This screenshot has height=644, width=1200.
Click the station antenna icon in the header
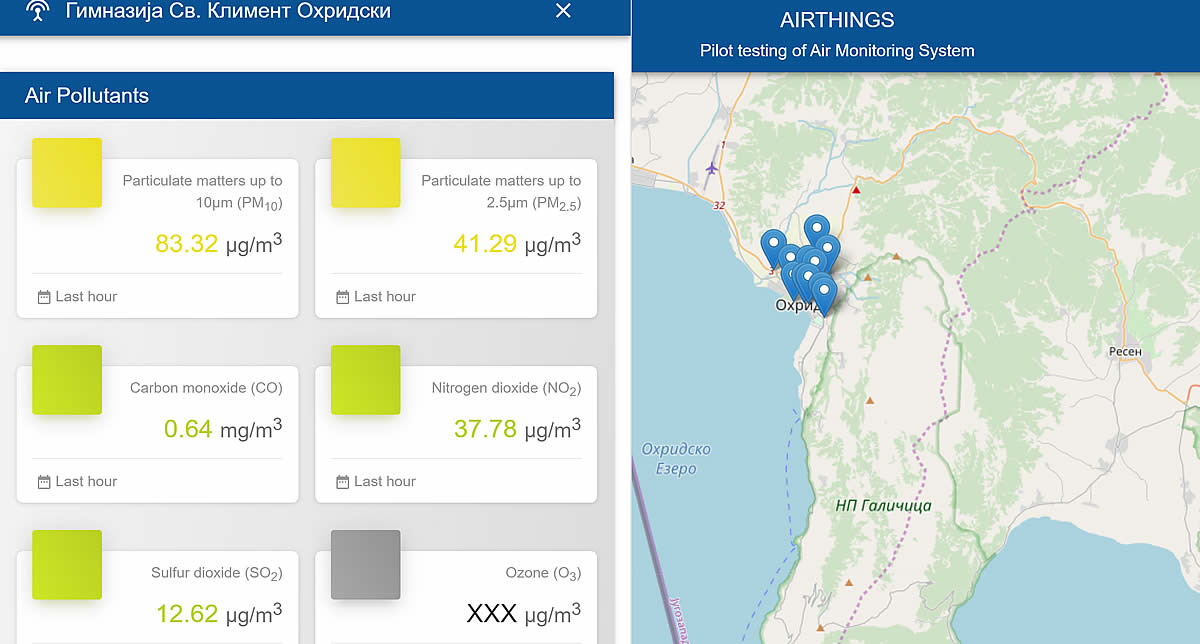tap(37, 11)
